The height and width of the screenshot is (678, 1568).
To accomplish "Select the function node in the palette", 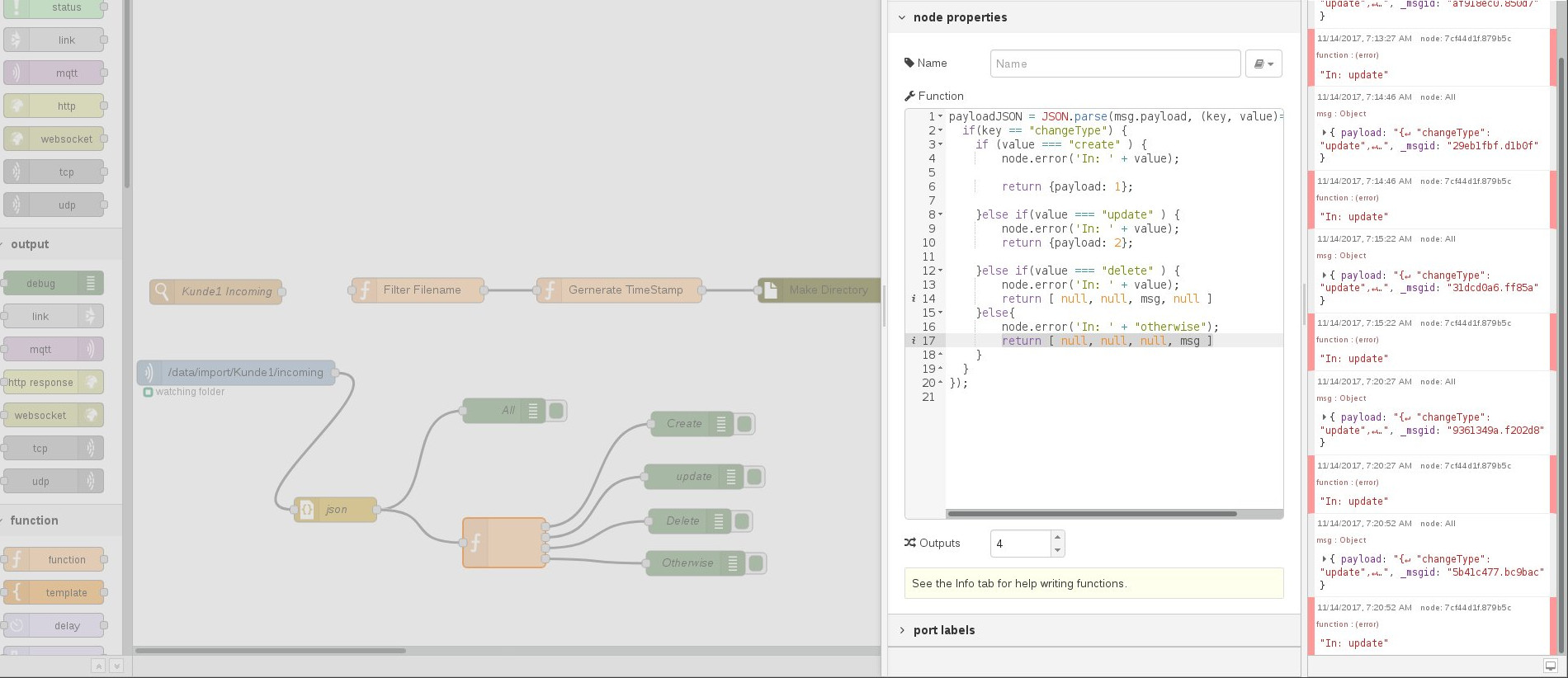I will coord(54,559).
